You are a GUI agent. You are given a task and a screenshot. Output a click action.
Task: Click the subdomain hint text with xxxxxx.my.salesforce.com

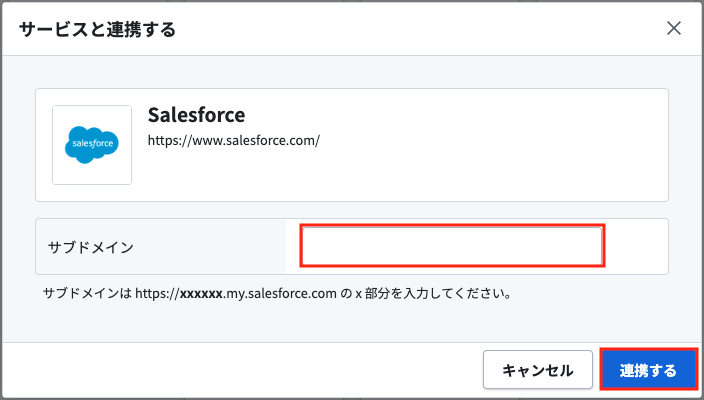(277, 294)
